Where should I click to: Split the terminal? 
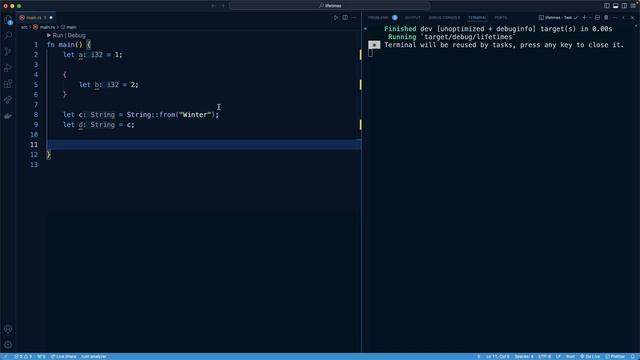coord(598,18)
